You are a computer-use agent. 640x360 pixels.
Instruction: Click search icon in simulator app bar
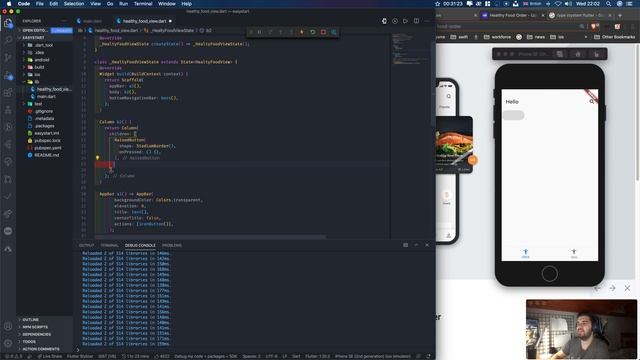point(591,102)
